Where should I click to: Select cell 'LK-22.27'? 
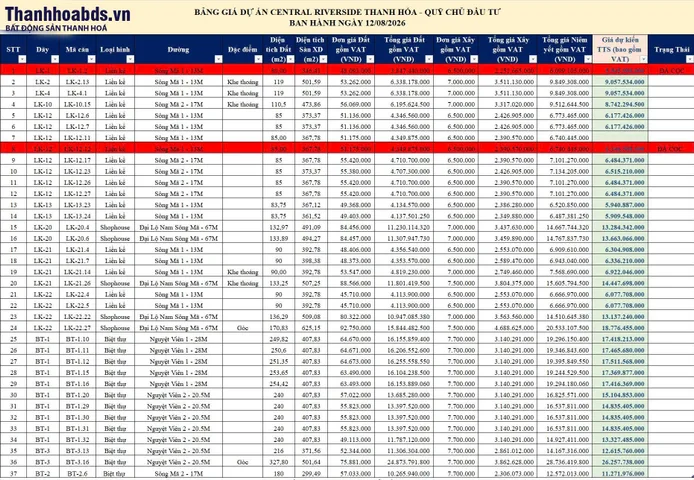(x=77, y=328)
